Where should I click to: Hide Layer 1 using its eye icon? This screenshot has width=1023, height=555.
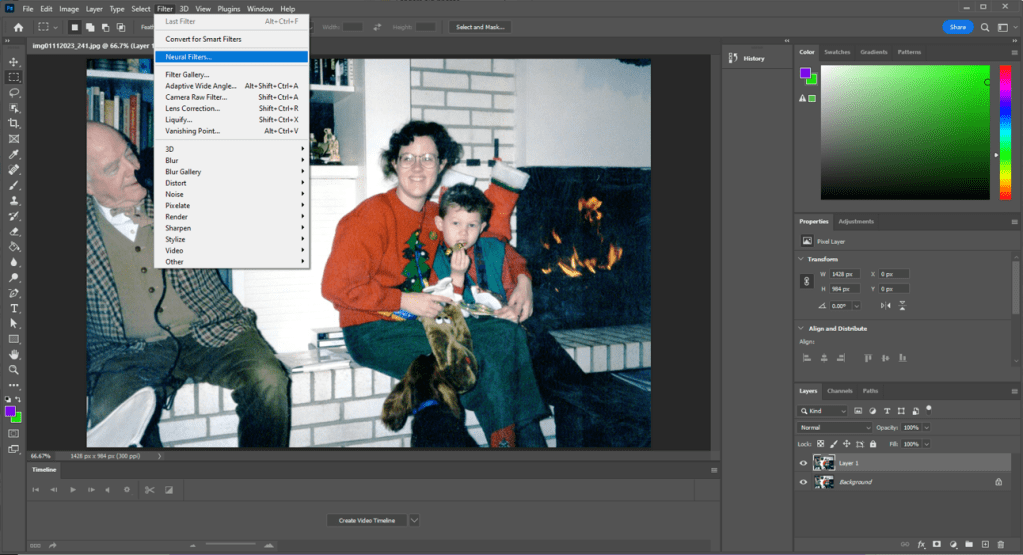tap(803, 463)
